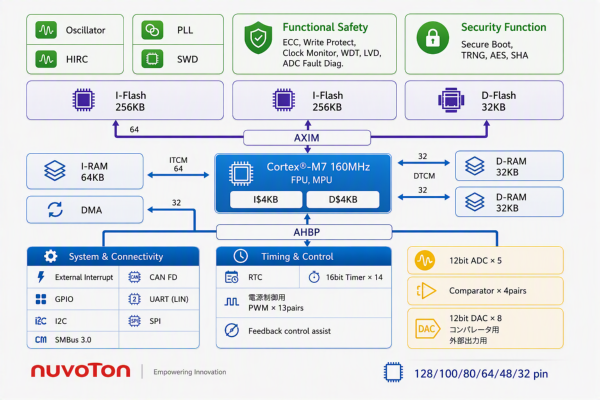Click the I$4KB cache box
Viewport: 600px width, 400px height.
coord(266,199)
